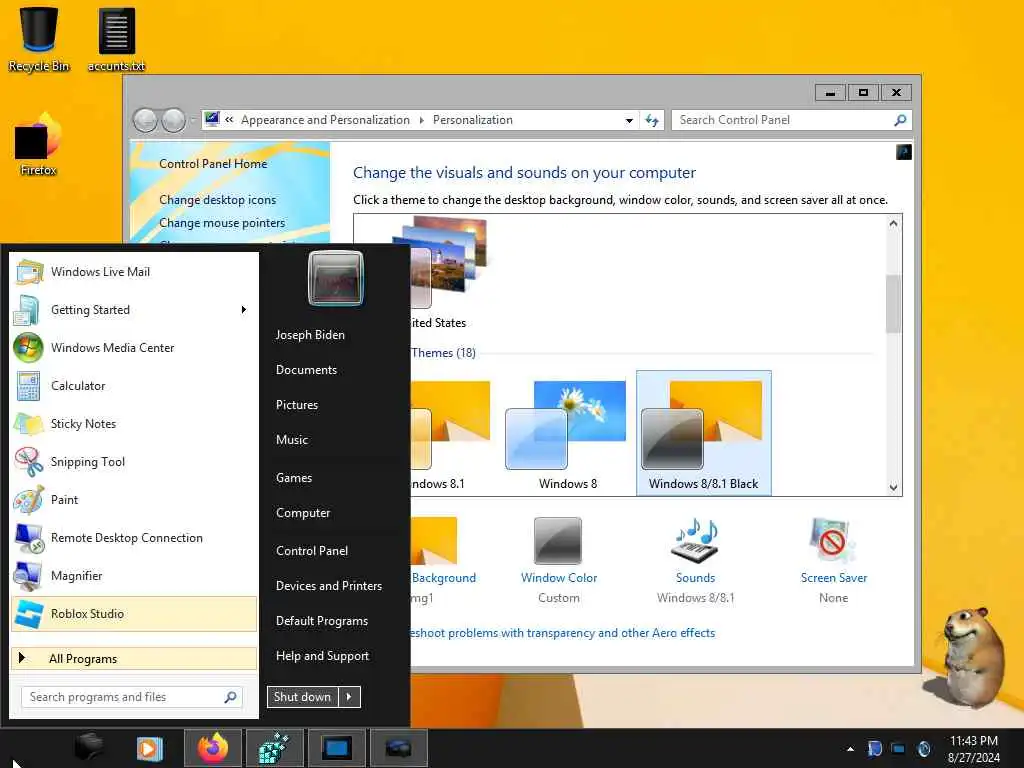The image size is (1024, 768).
Task: Go to Control Panel Home
Action: coord(213,164)
